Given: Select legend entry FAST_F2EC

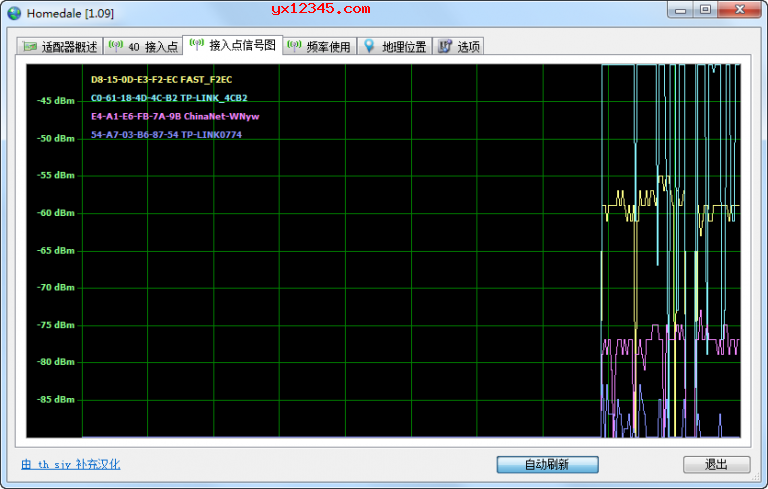Looking at the screenshot, I should tap(162, 79).
